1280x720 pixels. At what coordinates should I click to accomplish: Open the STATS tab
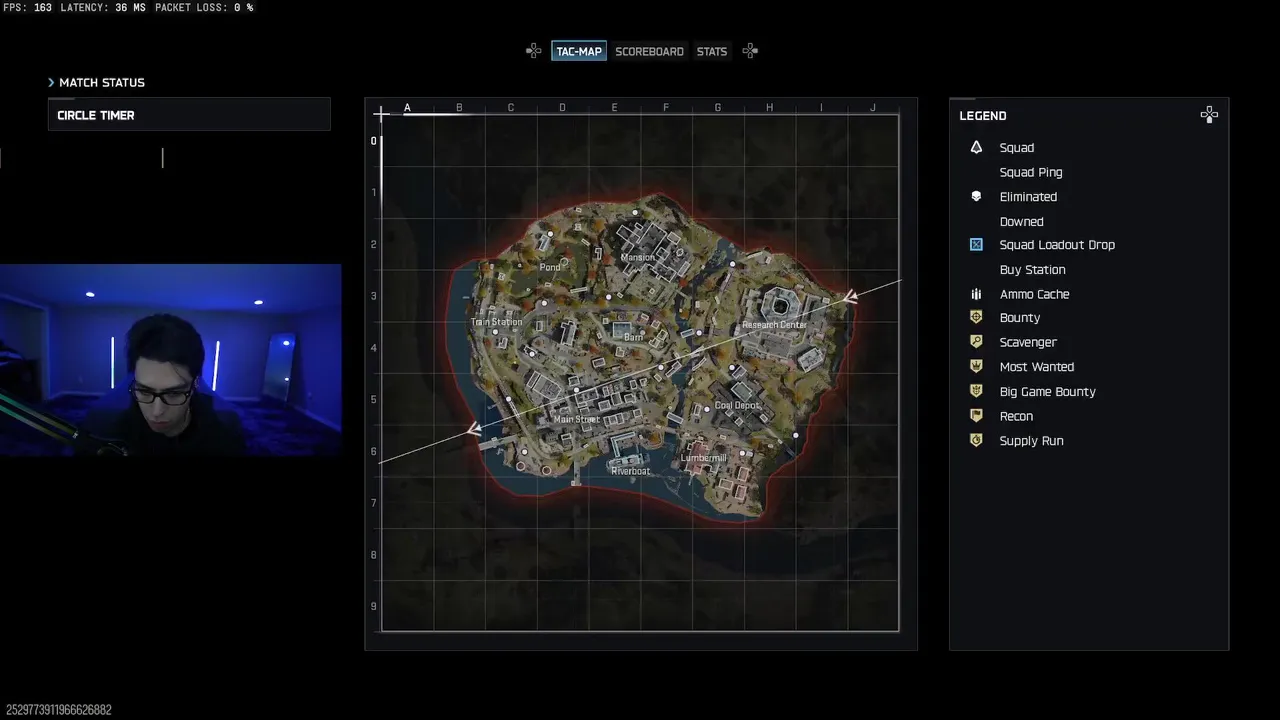[712, 51]
